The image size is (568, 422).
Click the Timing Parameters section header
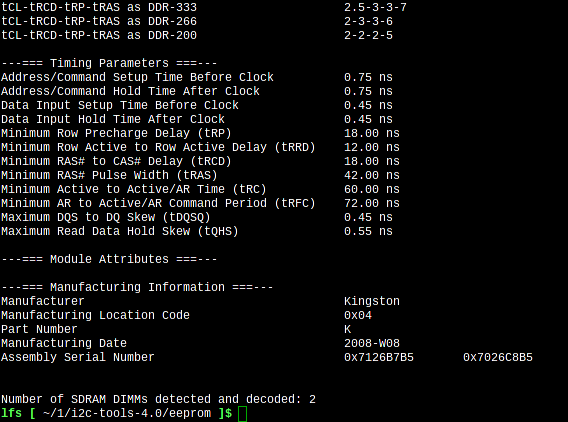click(x=109, y=63)
